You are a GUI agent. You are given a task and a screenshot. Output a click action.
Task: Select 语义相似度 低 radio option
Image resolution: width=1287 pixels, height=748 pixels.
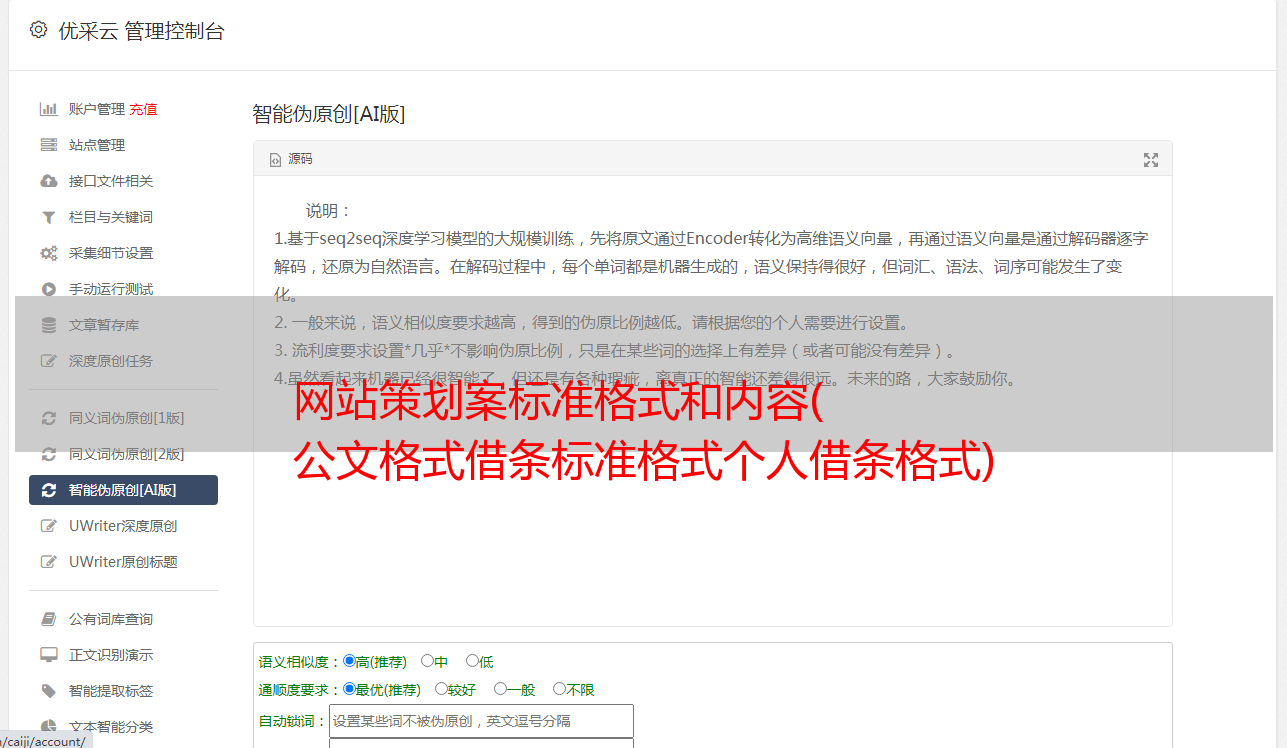472,661
